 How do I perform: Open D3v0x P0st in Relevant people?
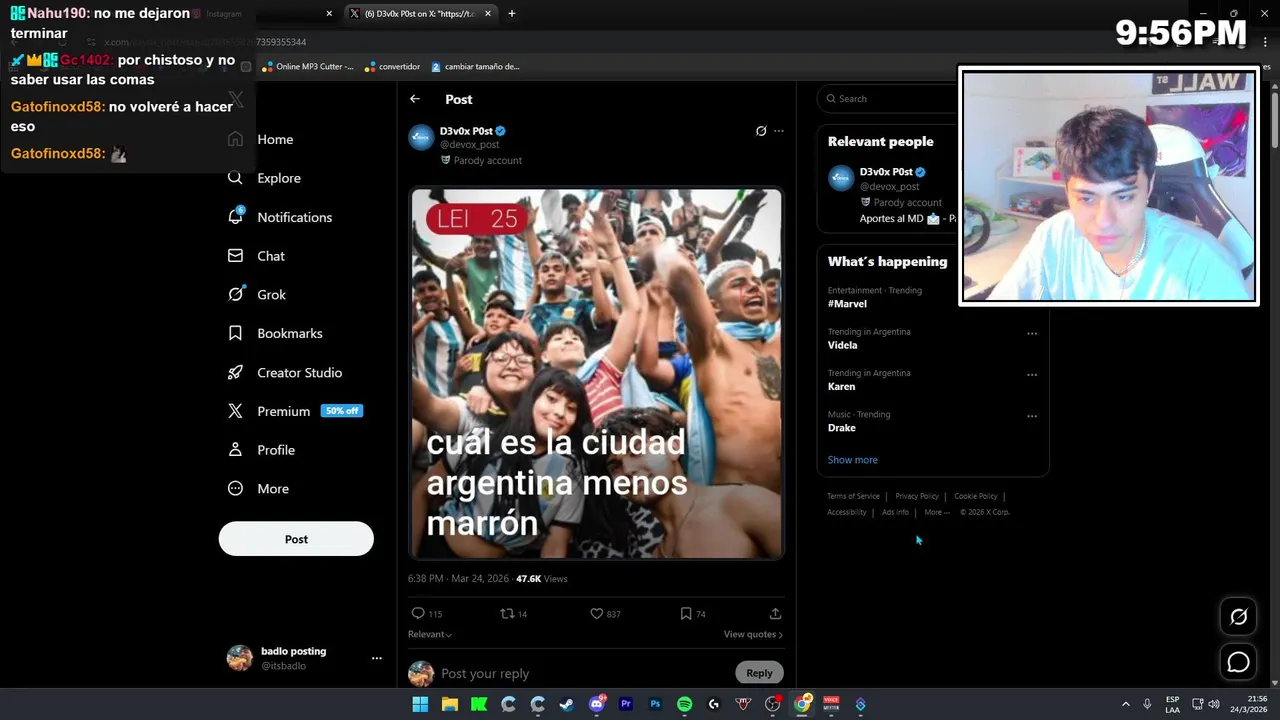[885, 172]
